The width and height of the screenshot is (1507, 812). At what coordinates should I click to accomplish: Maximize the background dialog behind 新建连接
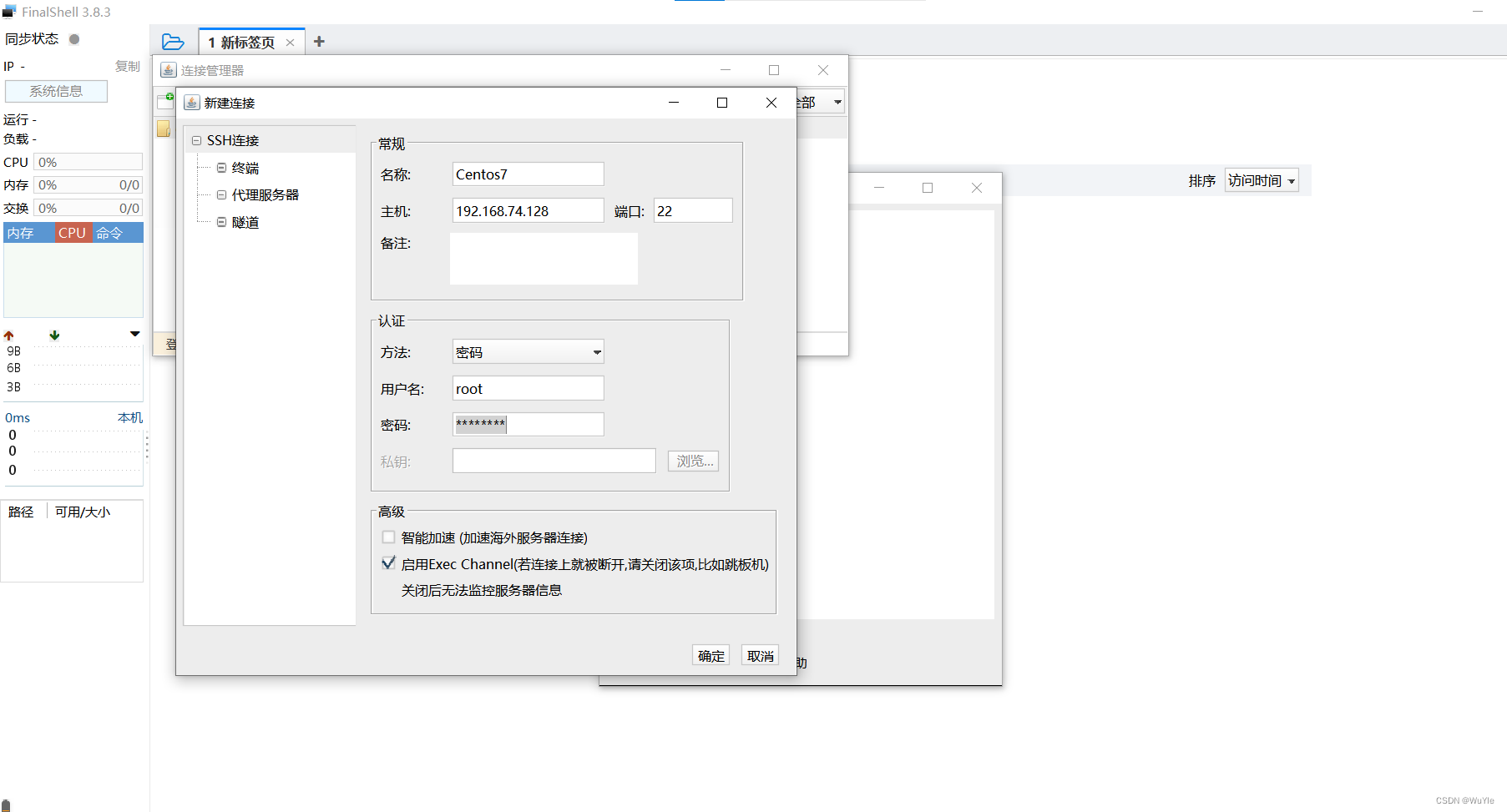[928, 188]
